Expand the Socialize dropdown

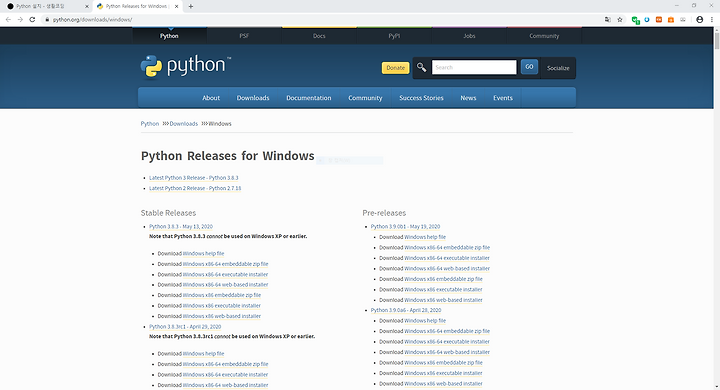pos(558,68)
